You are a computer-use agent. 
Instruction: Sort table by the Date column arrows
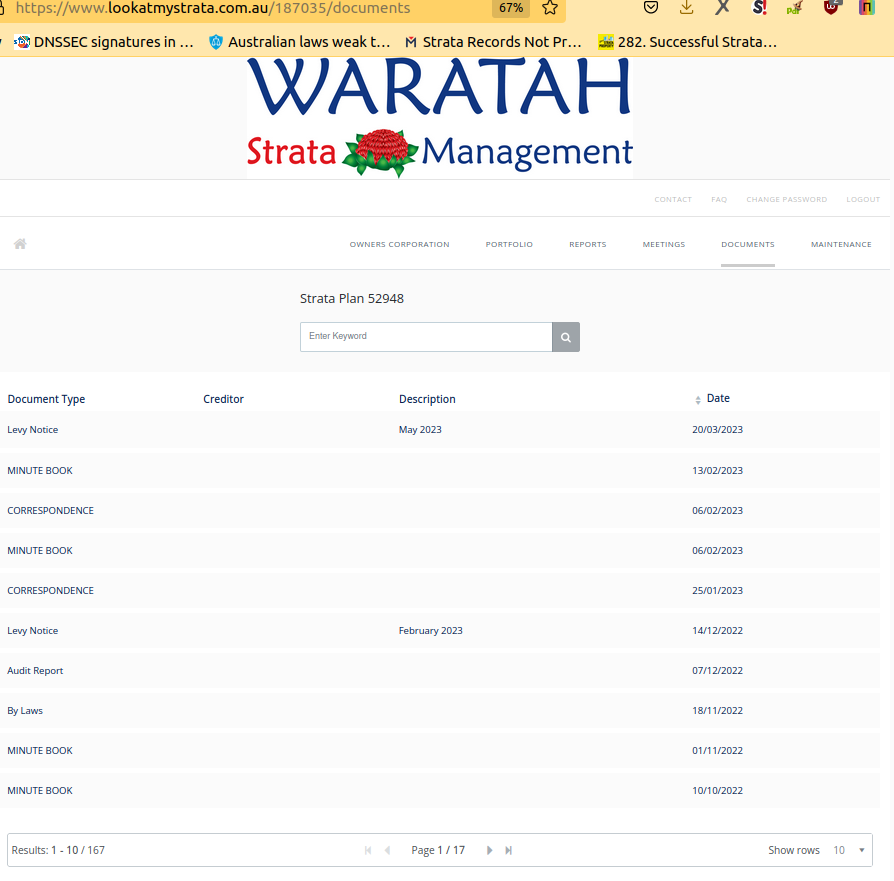698,400
